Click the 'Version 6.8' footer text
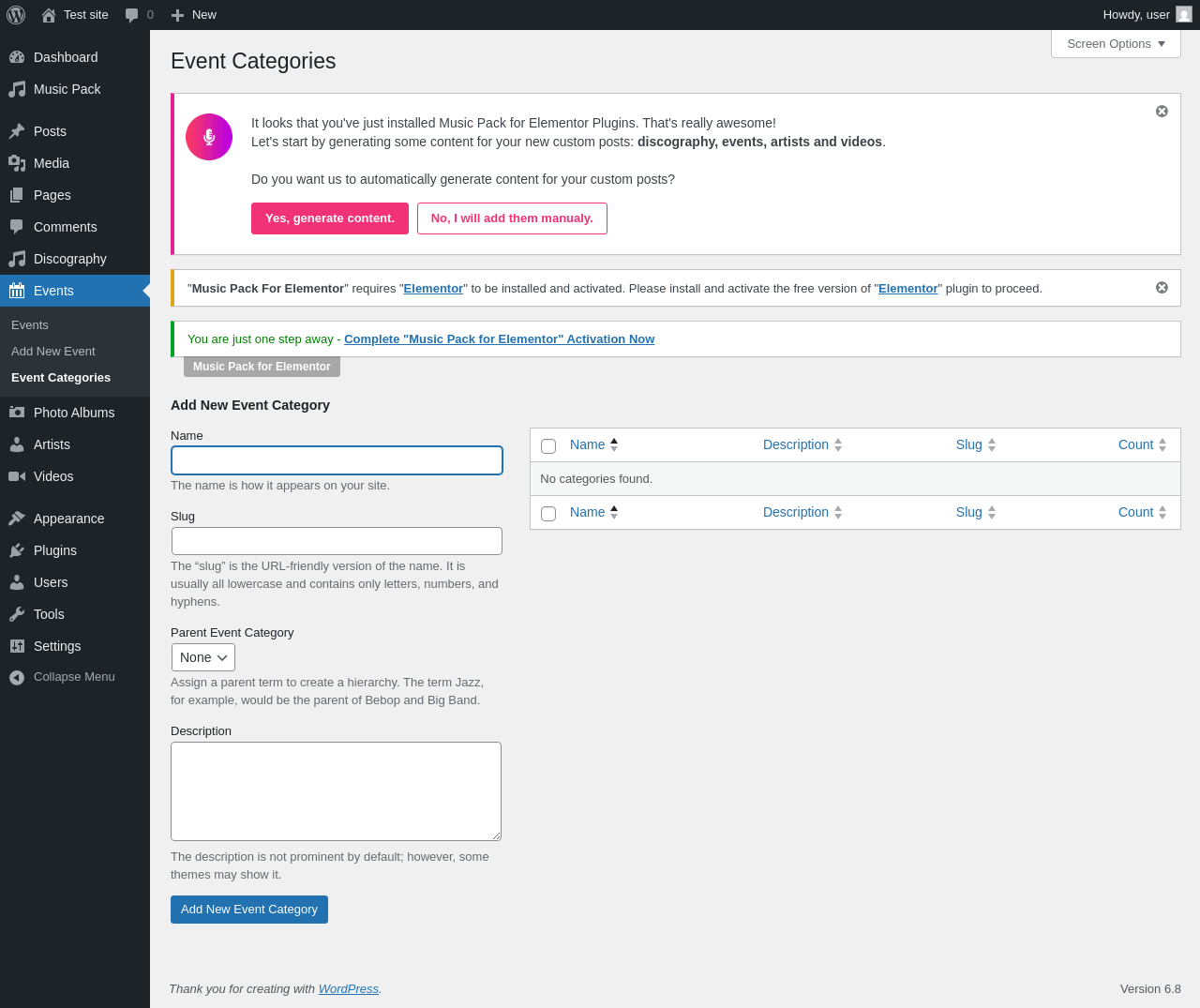The image size is (1200, 1008). [x=1150, y=989]
